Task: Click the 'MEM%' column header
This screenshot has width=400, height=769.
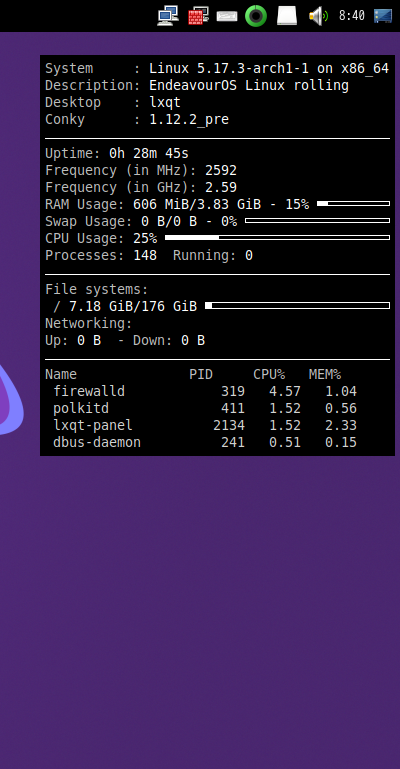Action: [325, 375]
